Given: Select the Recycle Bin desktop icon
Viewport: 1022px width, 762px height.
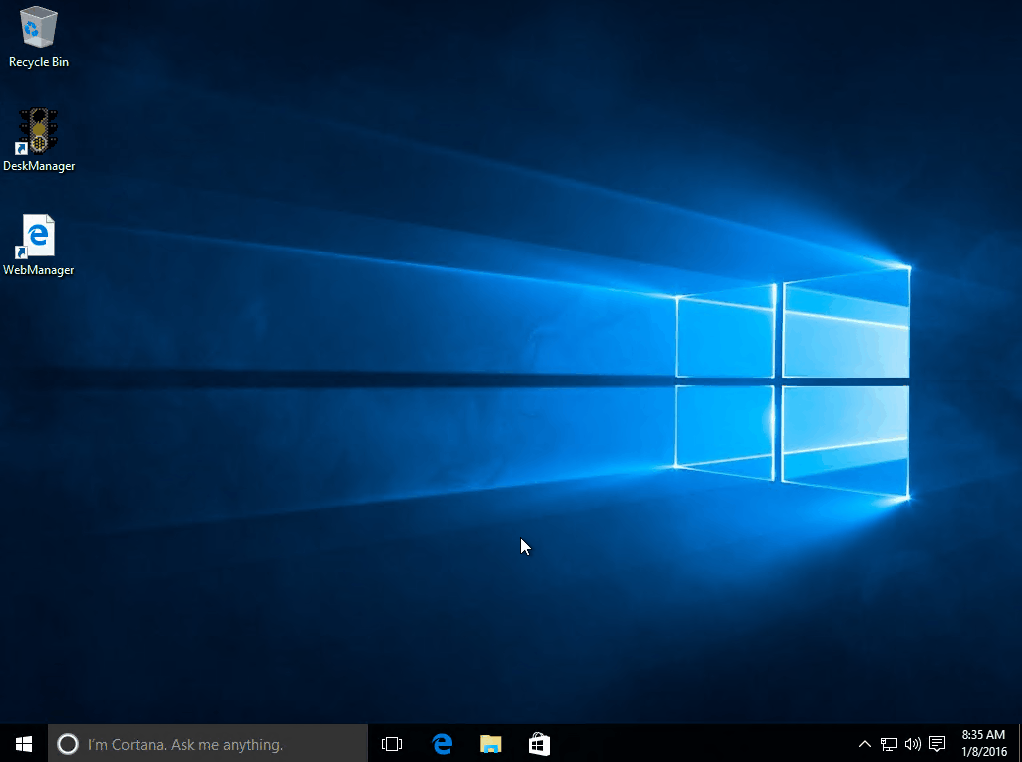Looking at the screenshot, I should point(38,37).
